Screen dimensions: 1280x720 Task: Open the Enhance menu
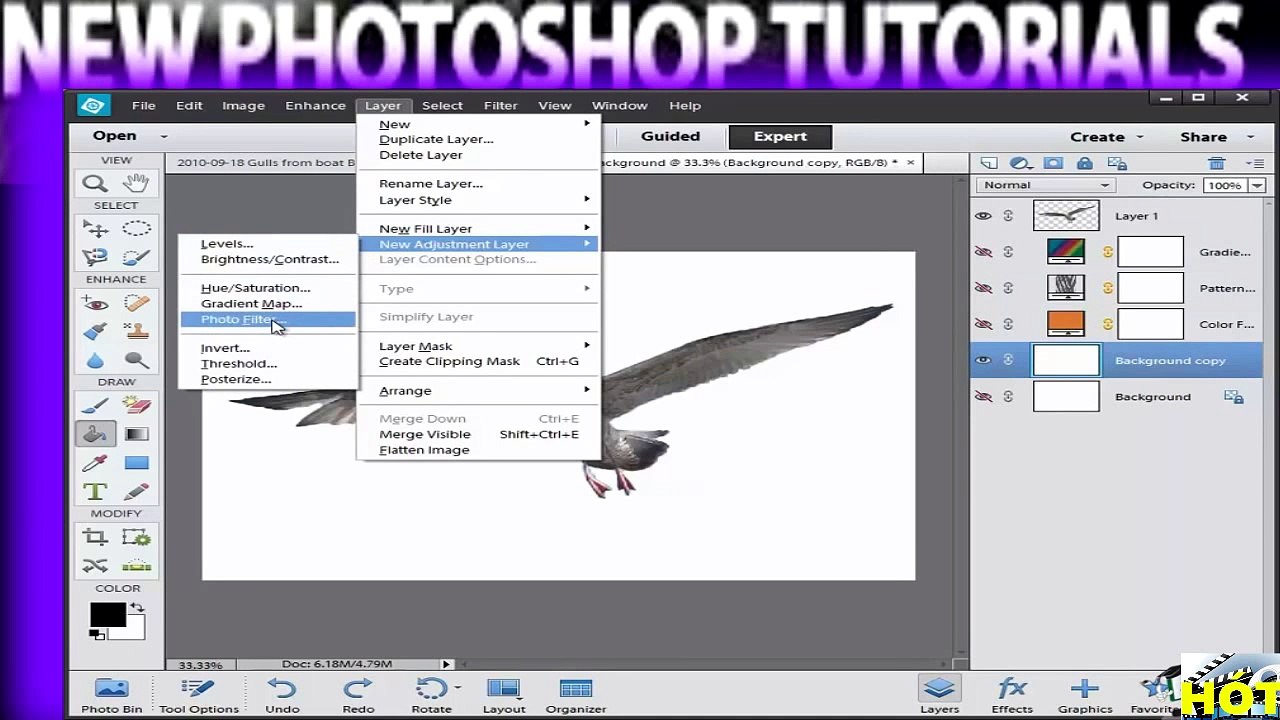315,105
